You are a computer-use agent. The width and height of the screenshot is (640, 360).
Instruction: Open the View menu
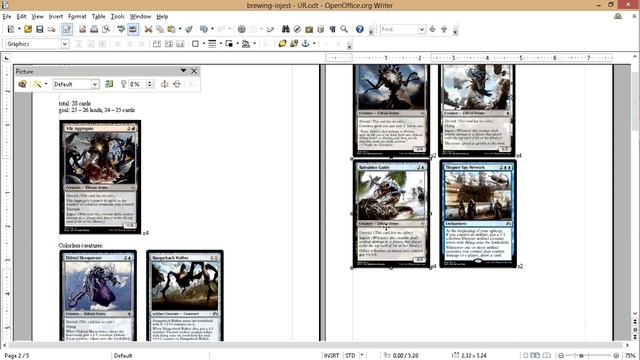38,16
